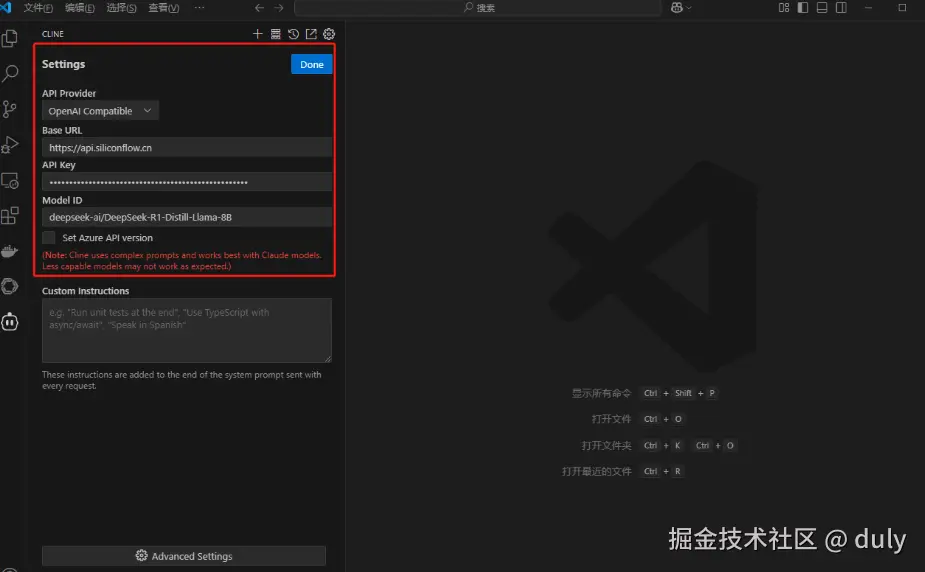The image size is (925, 572).
Task: Click the Model ID input field
Action: pyautogui.click(x=187, y=217)
